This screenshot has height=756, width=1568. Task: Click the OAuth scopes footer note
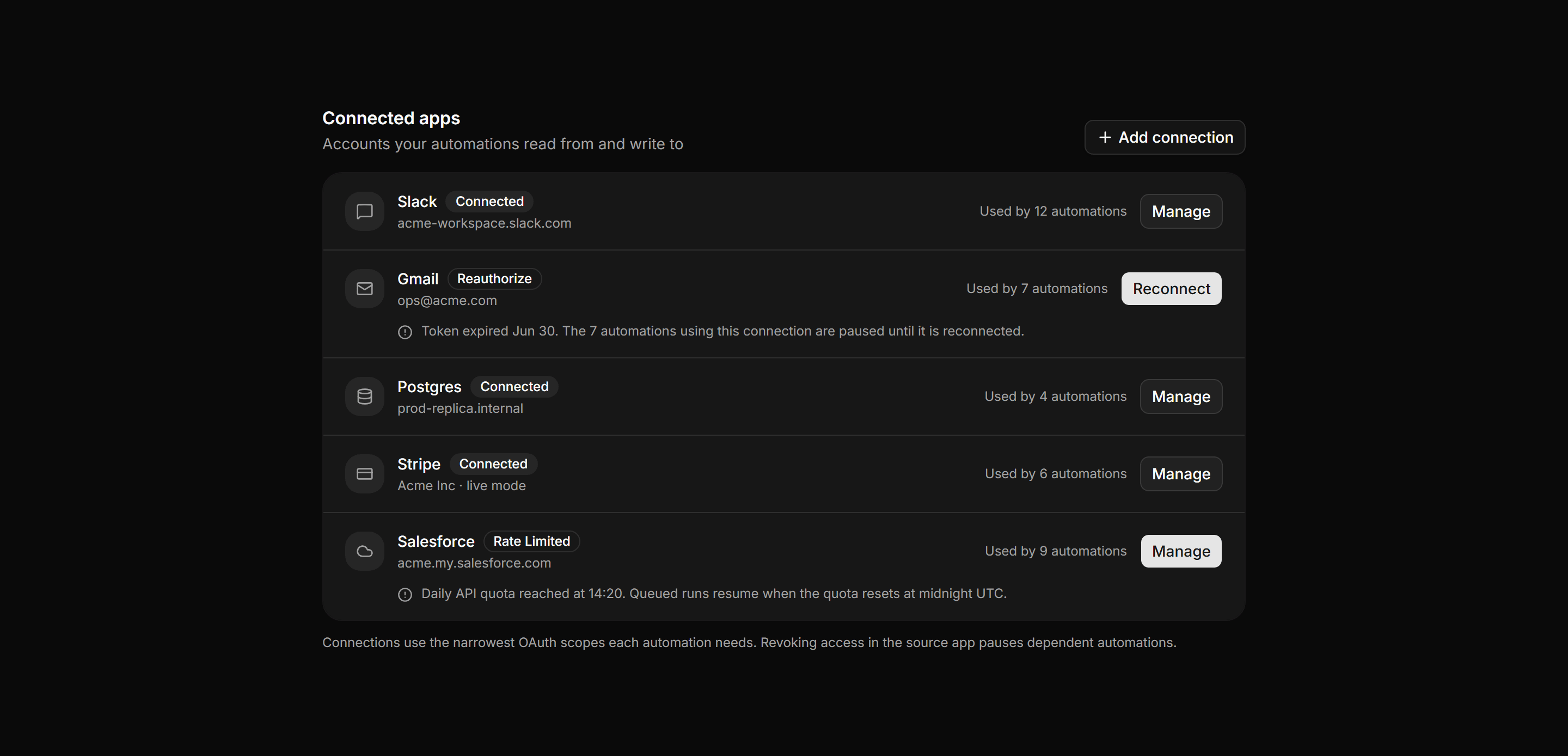click(x=749, y=643)
